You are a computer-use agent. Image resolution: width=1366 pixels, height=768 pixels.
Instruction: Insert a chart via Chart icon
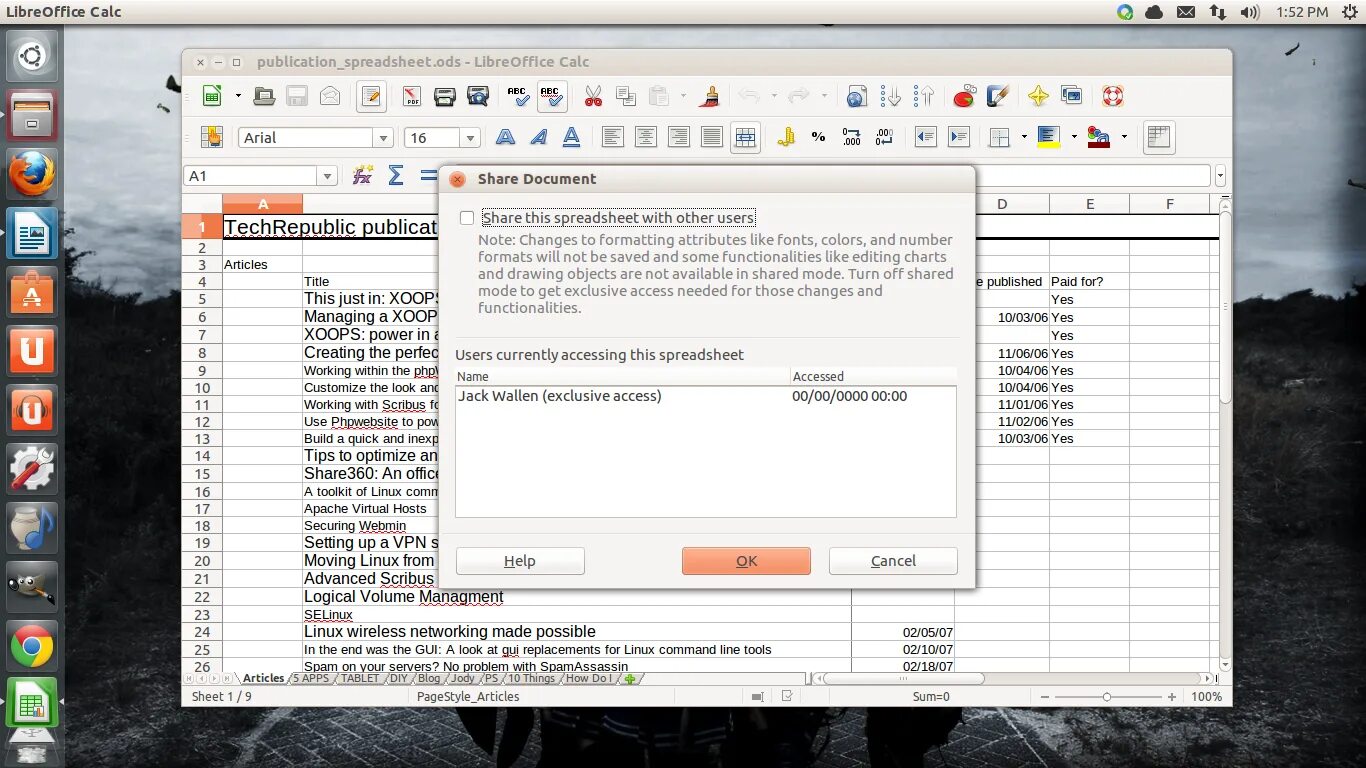tap(964, 96)
